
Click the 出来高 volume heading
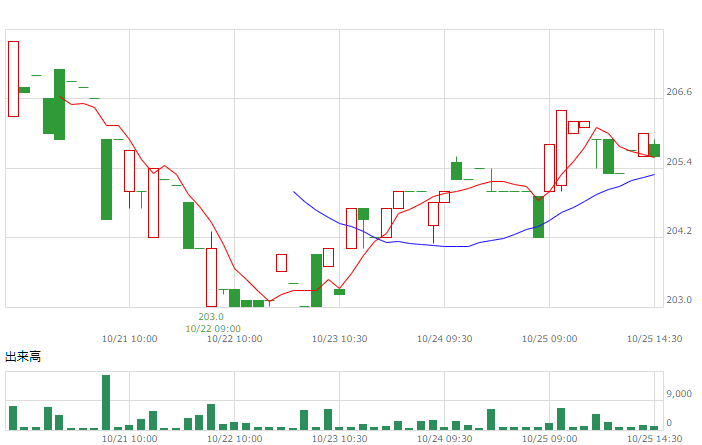[x=23, y=357]
